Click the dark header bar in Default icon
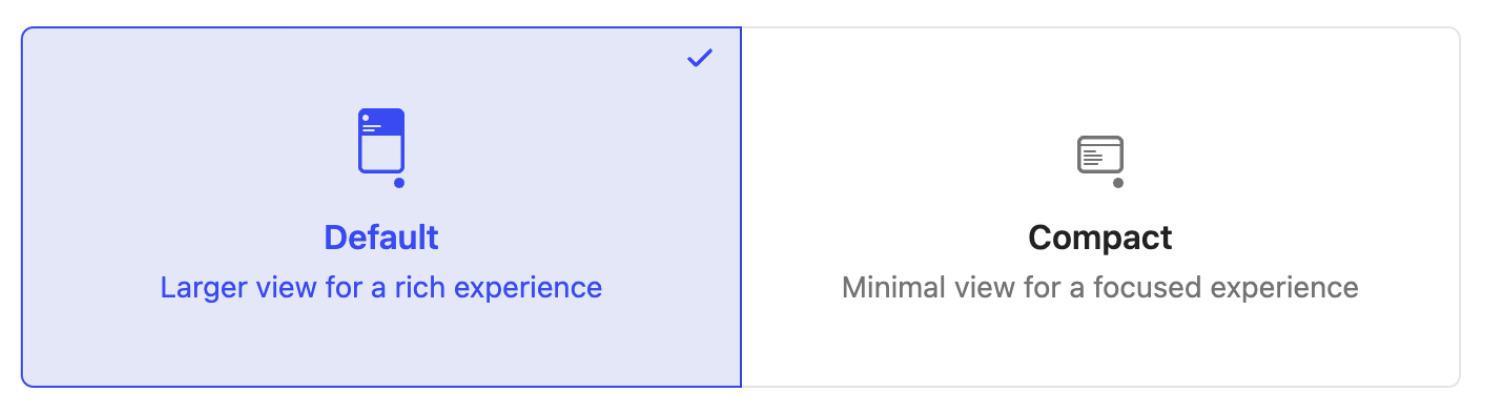 click(381, 122)
